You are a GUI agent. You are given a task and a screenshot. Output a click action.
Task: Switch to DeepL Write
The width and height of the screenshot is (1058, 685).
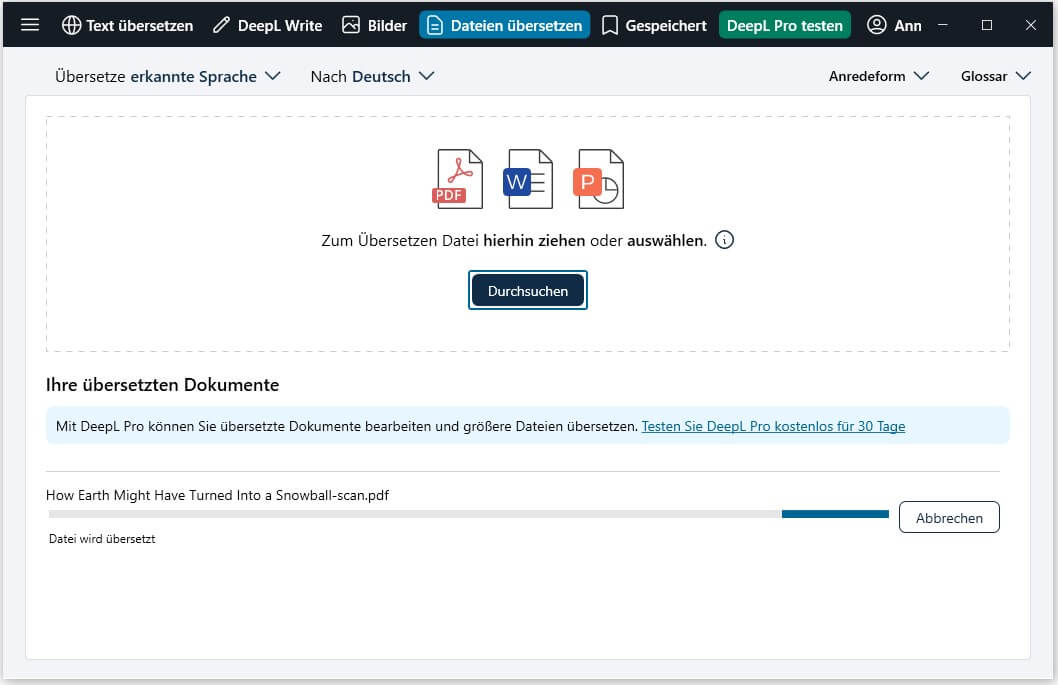tap(267, 25)
